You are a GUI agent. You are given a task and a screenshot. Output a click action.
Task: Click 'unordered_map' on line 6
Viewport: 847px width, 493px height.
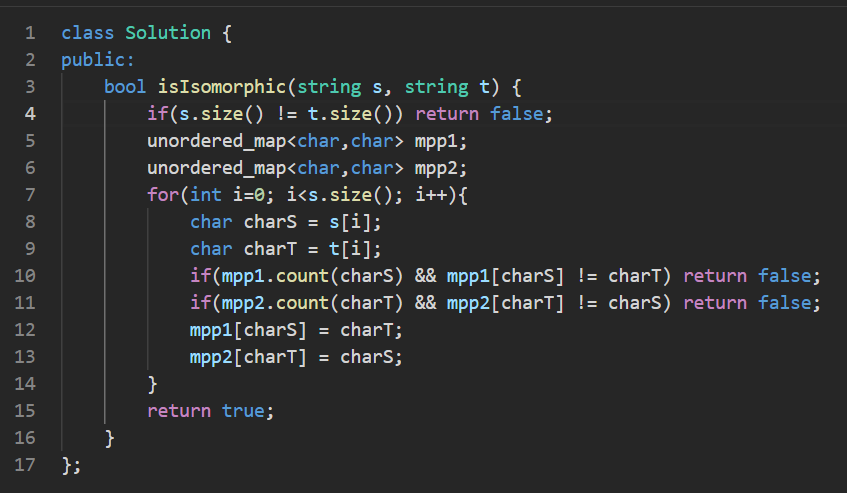pos(217,168)
